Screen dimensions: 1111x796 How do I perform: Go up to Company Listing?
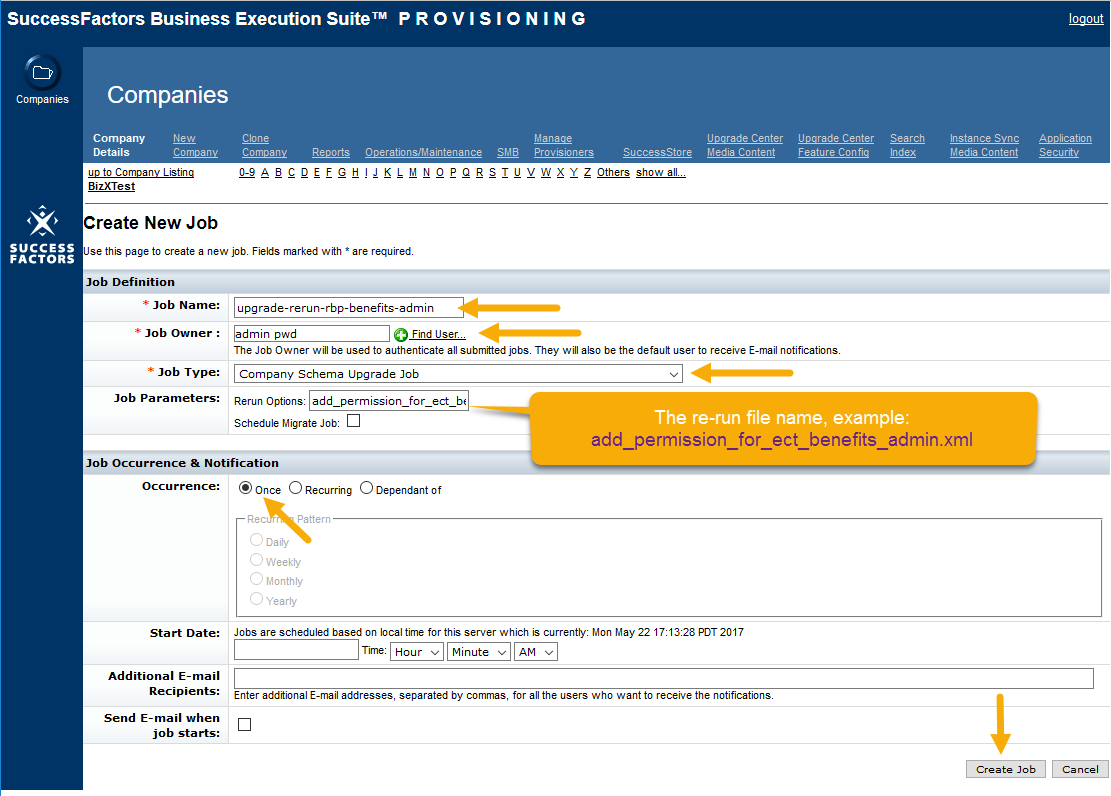coord(141,172)
